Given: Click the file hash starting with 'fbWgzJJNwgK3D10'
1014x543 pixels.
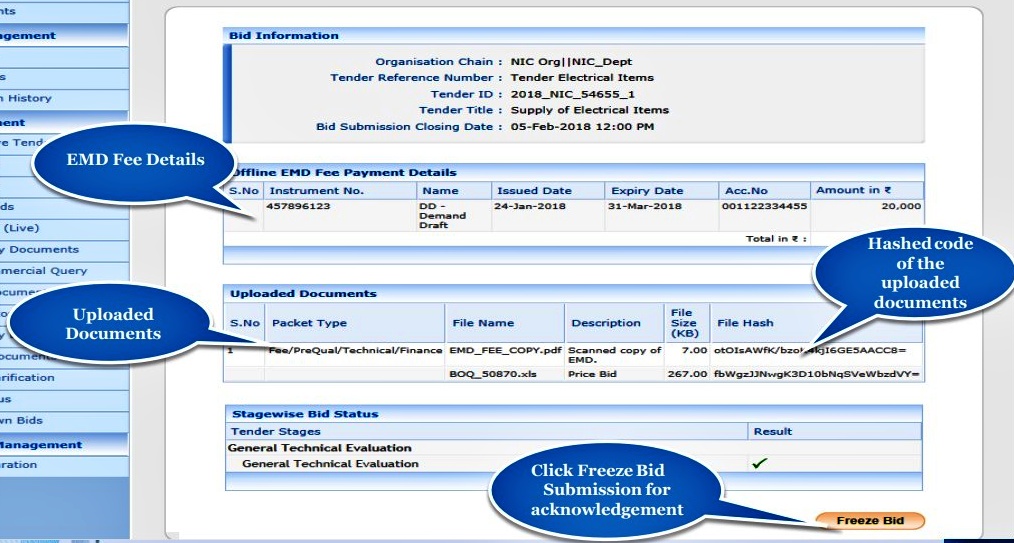Looking at the screenshot, I should [816, 374].
